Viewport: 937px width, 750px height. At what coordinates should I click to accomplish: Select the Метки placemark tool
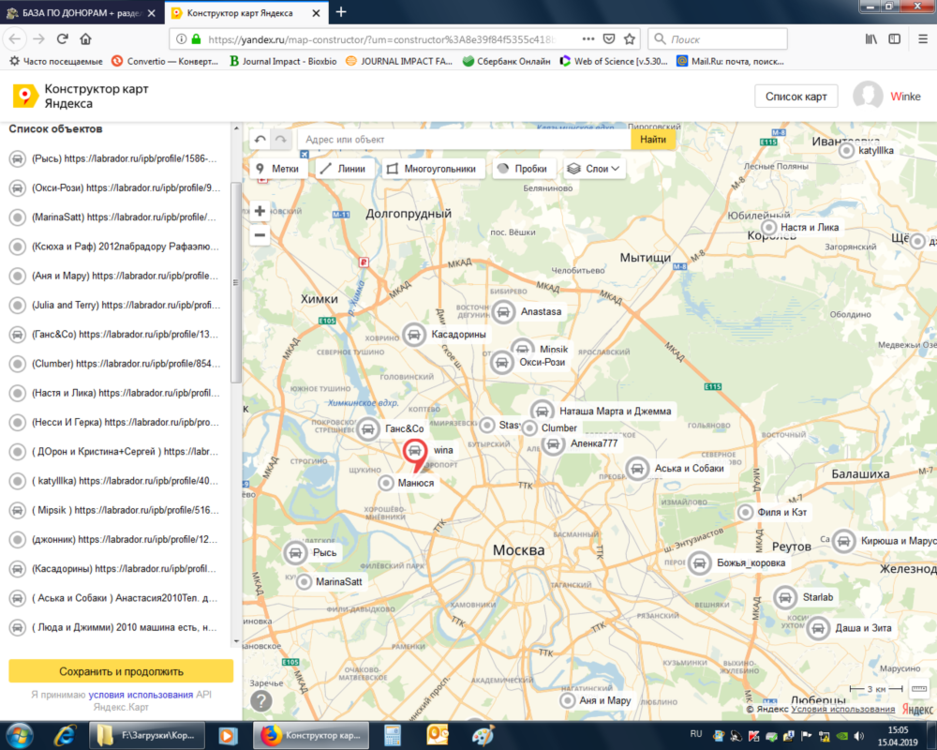click(278, 169)
